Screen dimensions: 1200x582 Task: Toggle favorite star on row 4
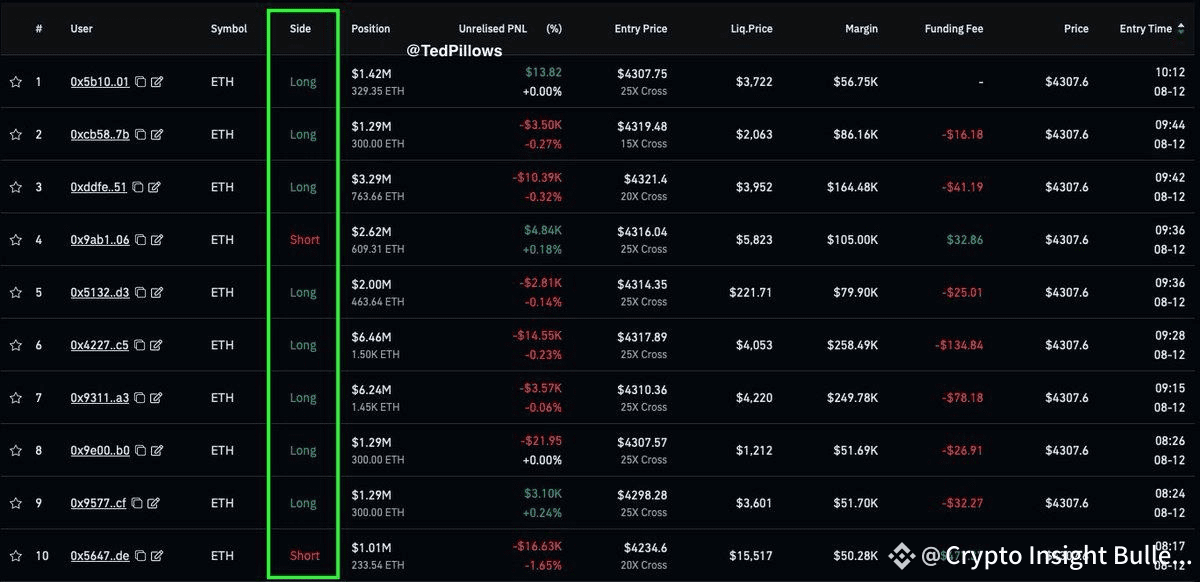[15, 240]
